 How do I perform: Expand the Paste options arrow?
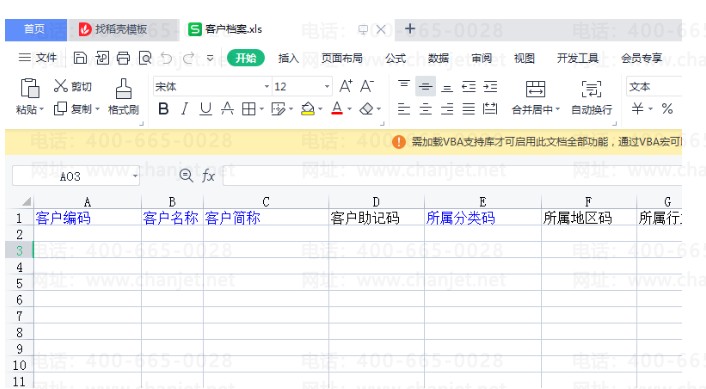[41, 109]
